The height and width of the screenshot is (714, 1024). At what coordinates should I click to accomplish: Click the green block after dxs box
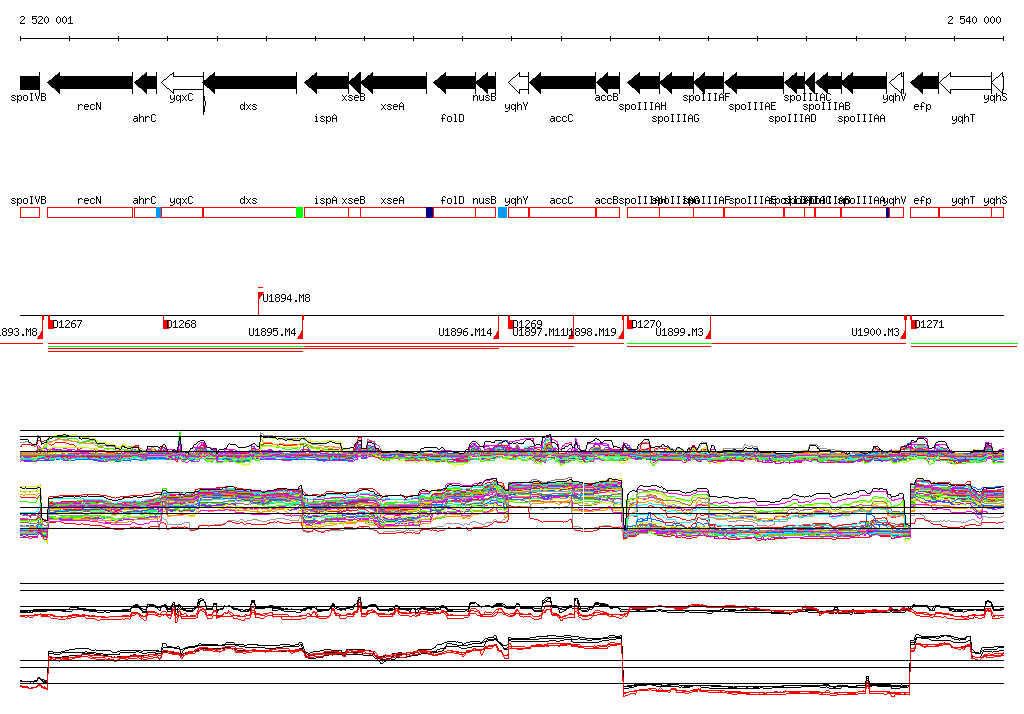[300, 212]
